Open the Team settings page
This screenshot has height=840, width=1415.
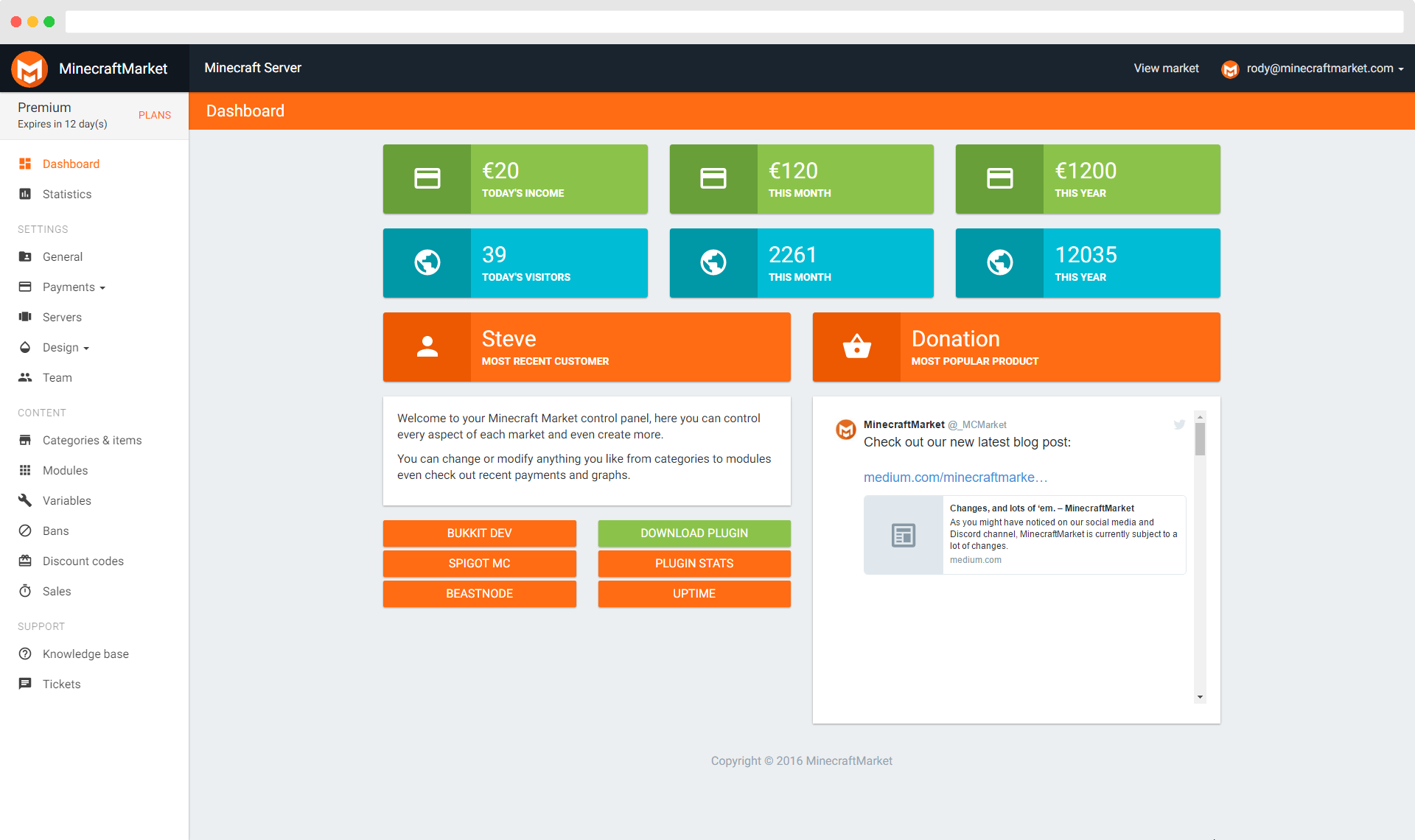(57, 377)
